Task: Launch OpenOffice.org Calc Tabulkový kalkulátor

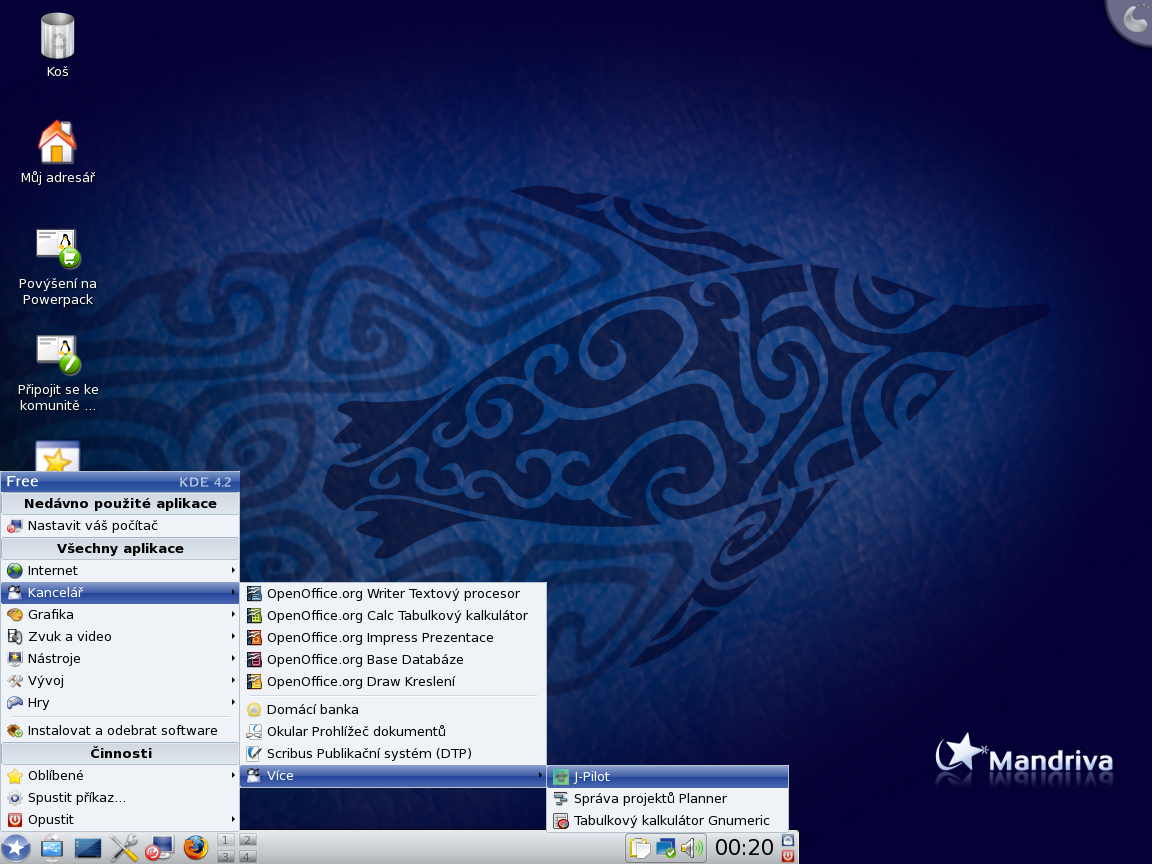Action: [394, 615]
